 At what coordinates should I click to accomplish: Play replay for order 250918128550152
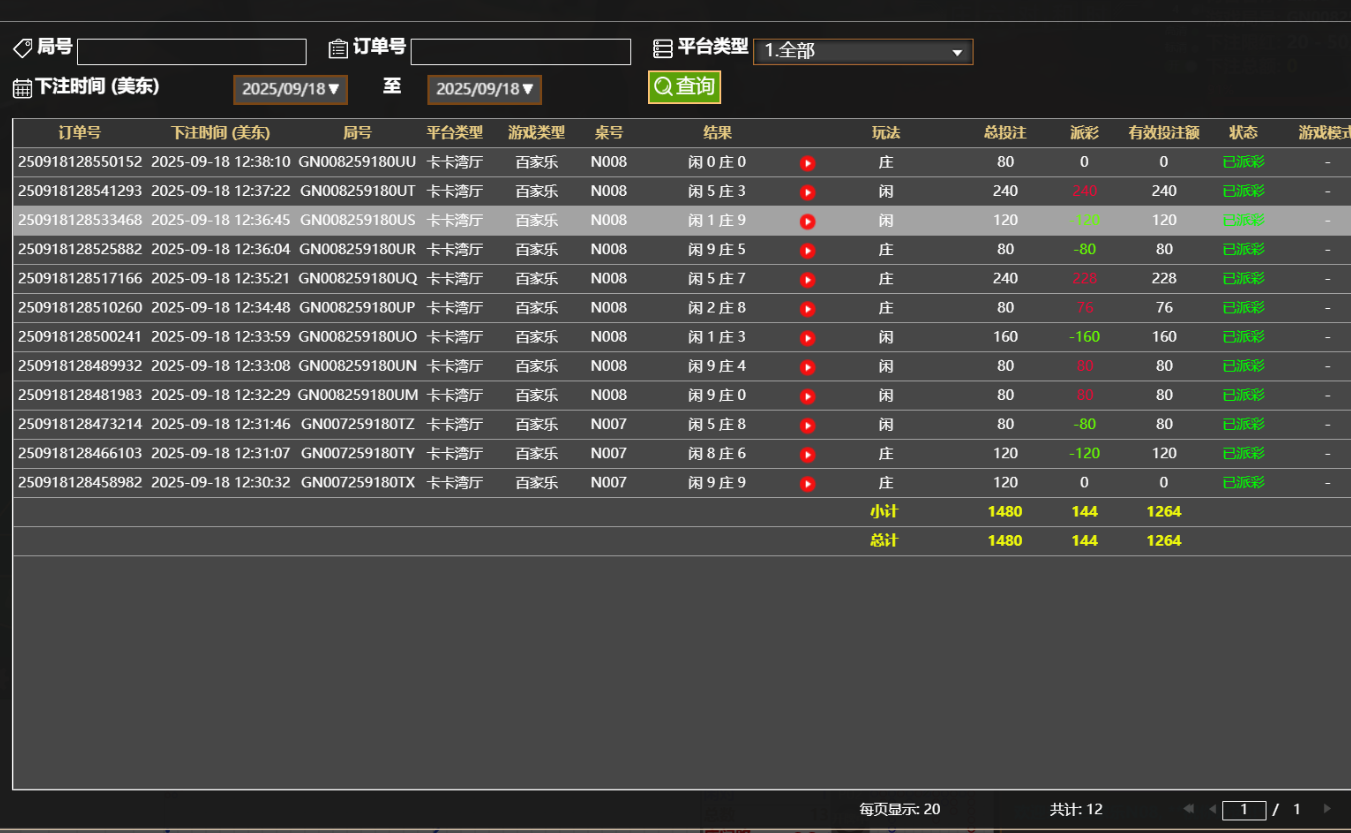(807, 162)
